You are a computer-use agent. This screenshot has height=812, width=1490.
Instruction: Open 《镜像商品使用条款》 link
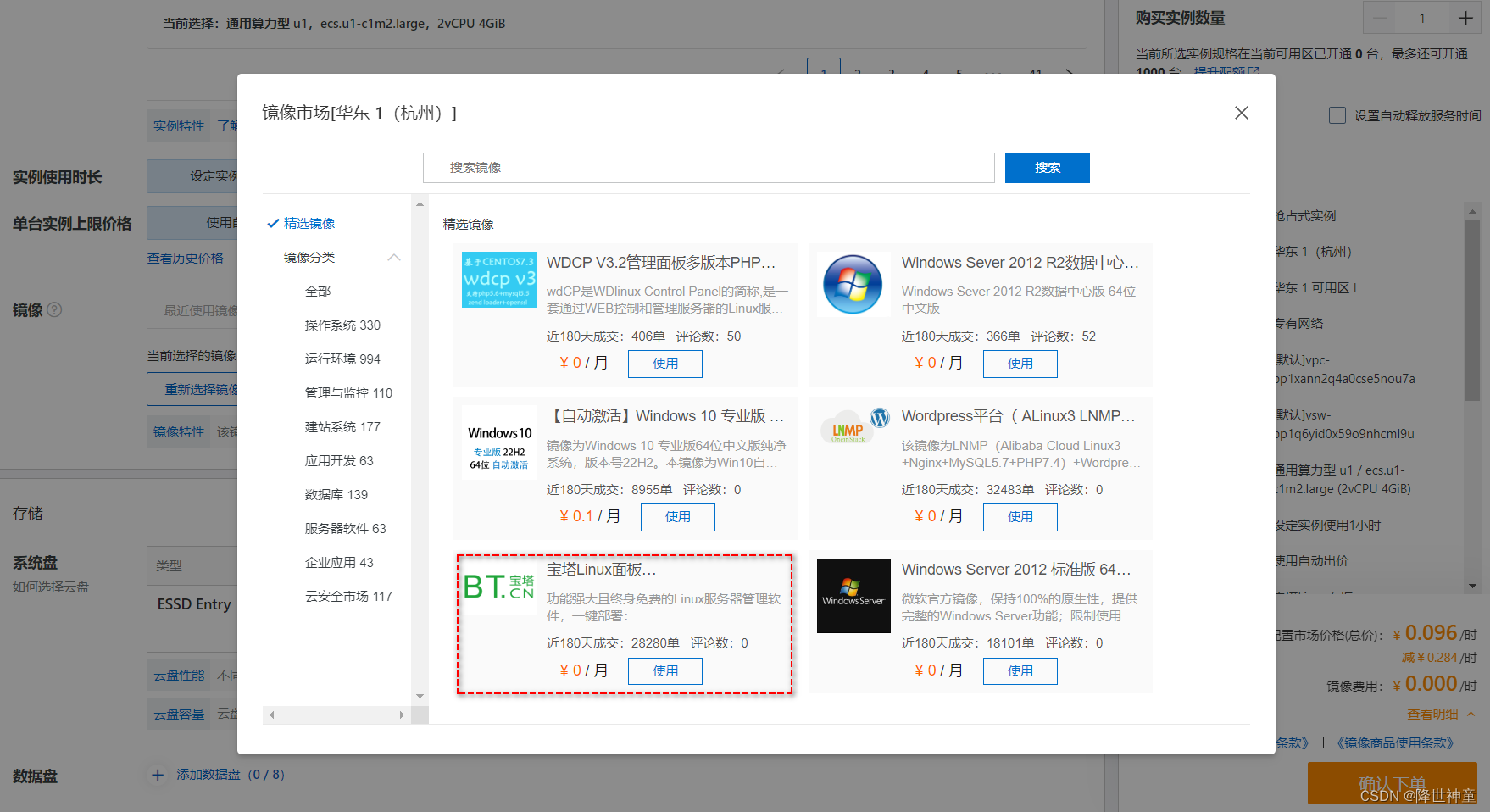[1394, 742]
